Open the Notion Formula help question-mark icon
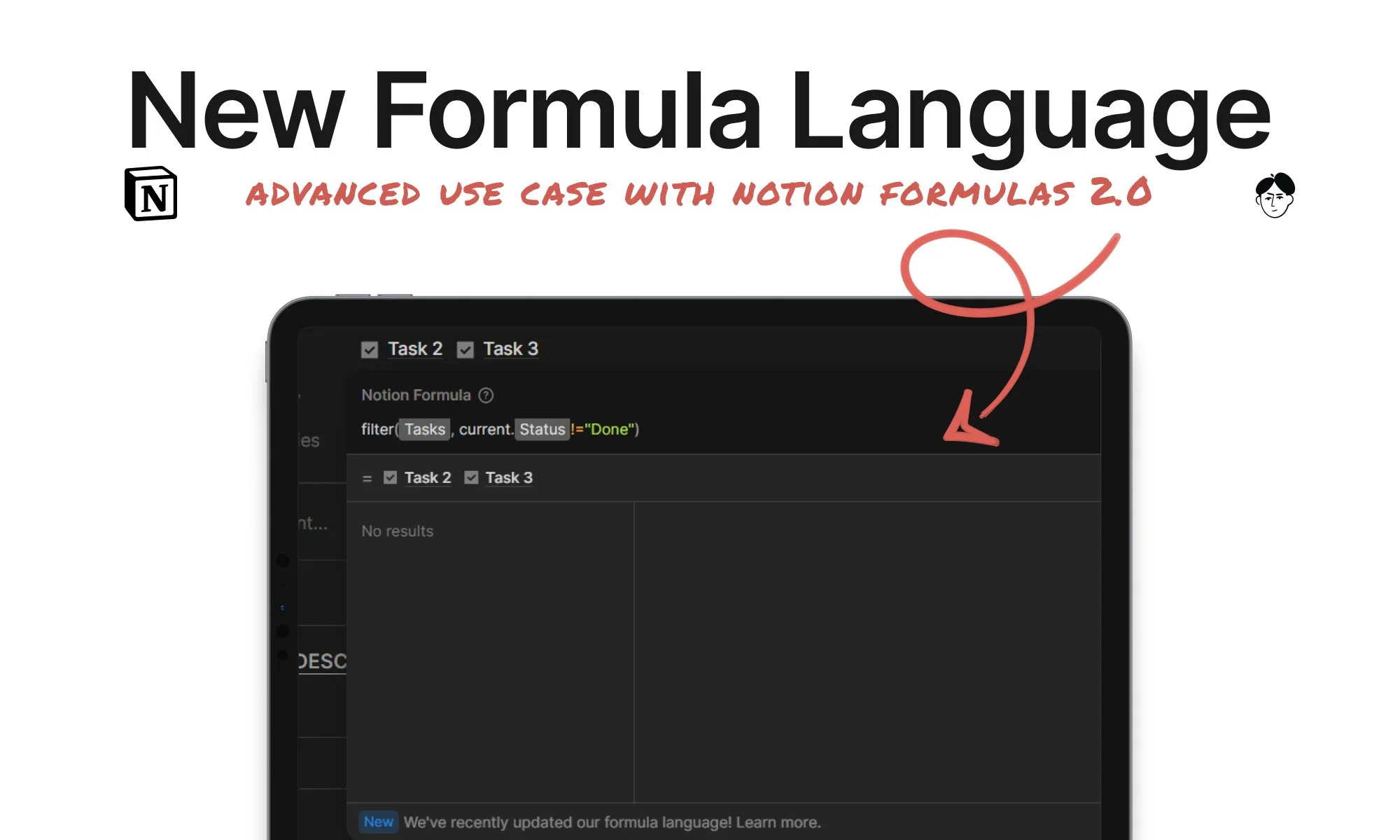The height and width of the screenshot is (840, 1400). click(x=486, y=395)
